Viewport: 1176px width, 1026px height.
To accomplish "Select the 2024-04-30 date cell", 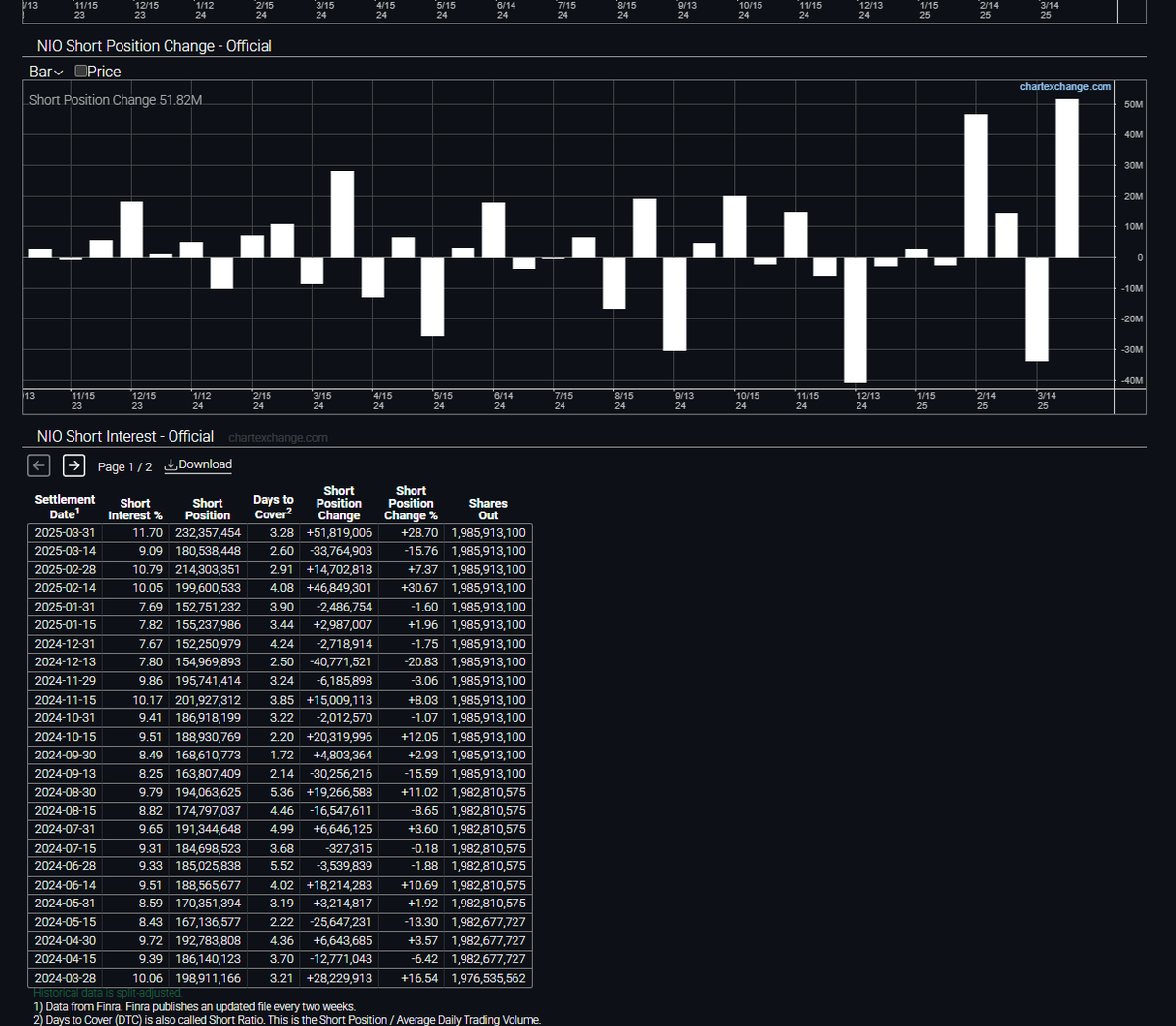I will coord(66,941).
